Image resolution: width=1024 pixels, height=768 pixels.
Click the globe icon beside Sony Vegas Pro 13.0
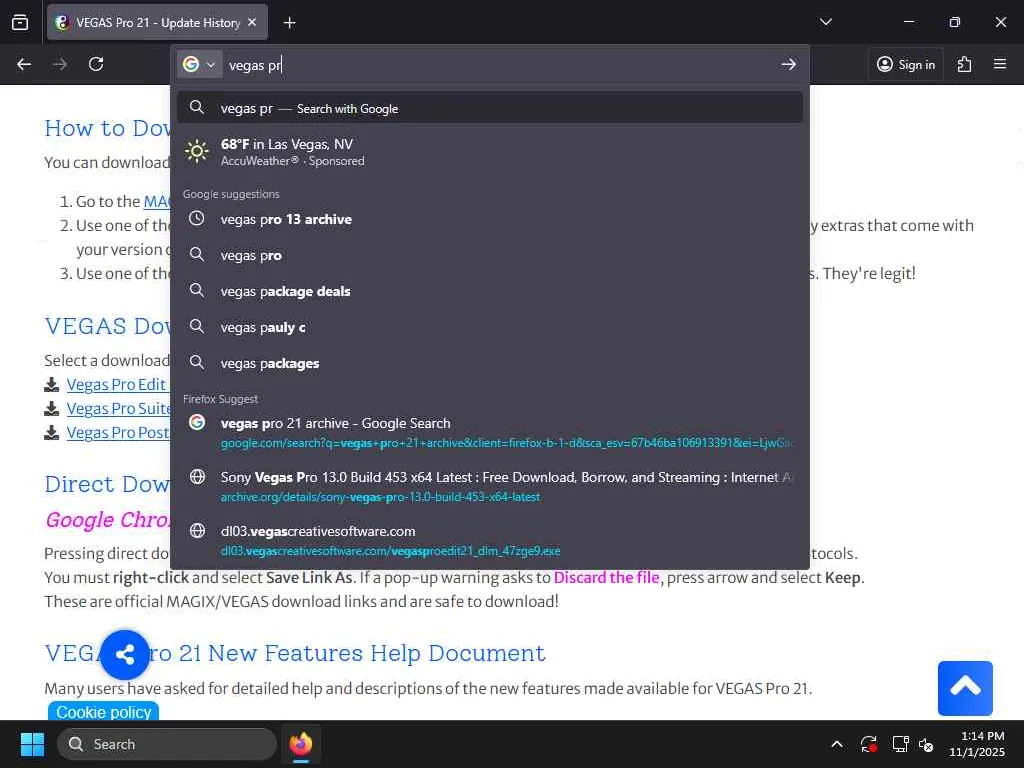click(197, 477)
